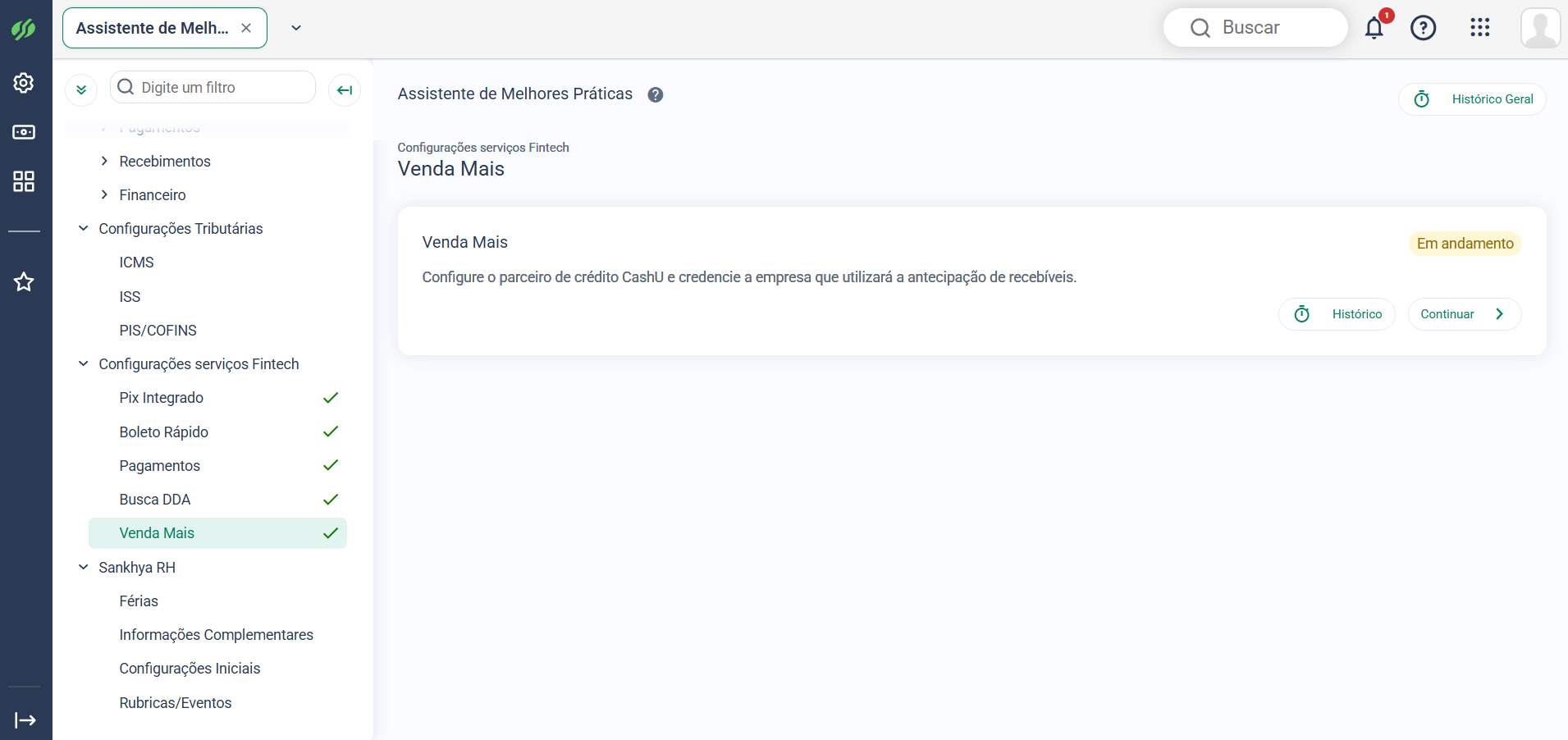Open Histórico Geral

click(1473, 99)
